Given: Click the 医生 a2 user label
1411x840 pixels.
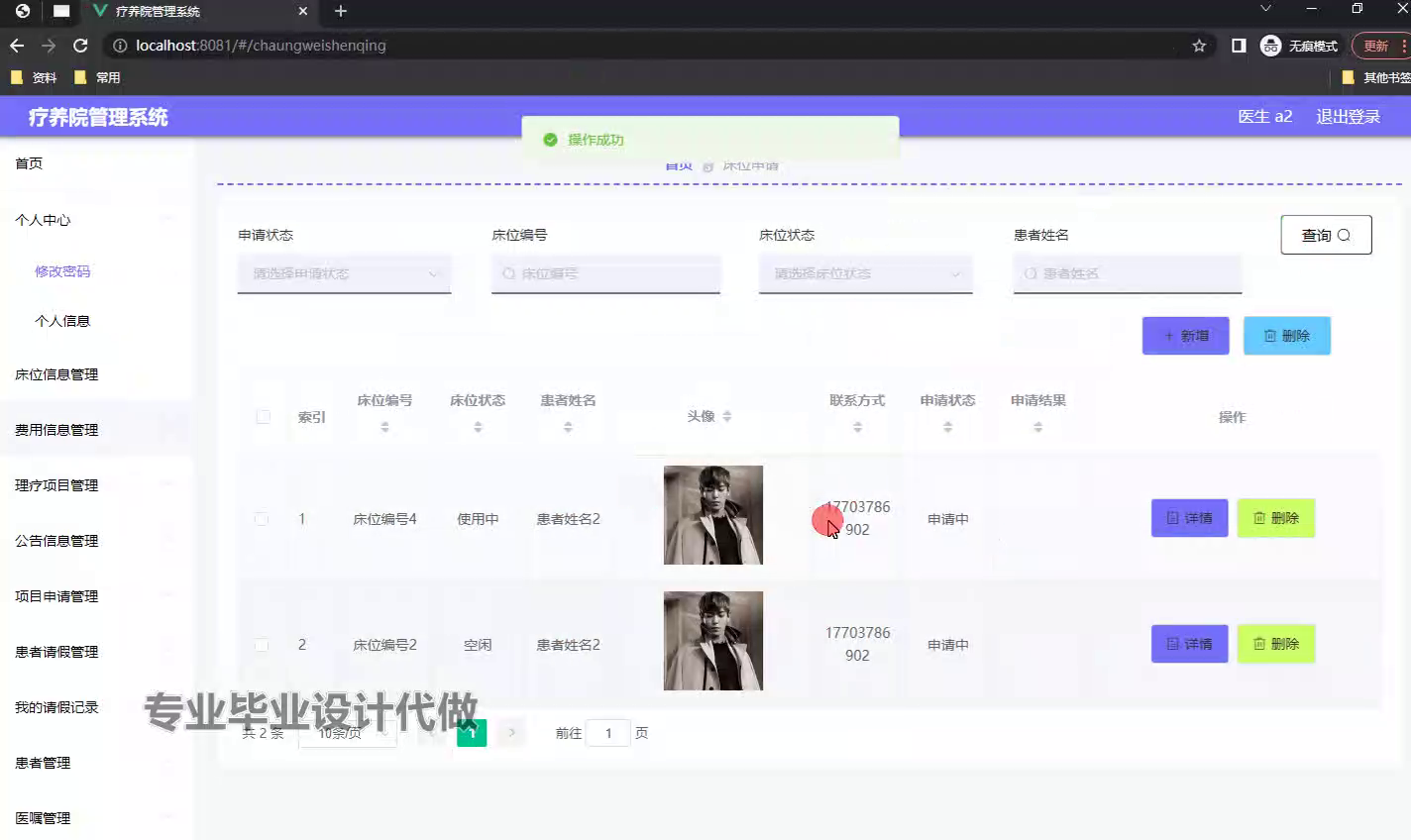Looking at the screenshot, I should pyautogui.click(x=1264, y=117).
